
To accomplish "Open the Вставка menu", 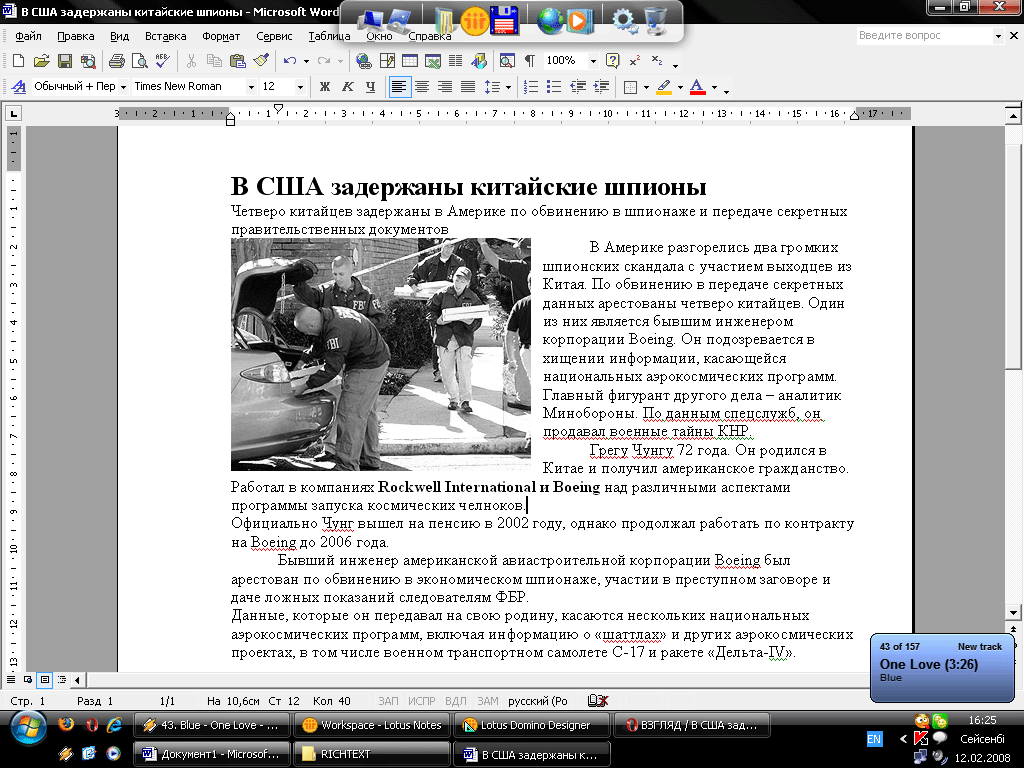I will click(x=165, y=36).
